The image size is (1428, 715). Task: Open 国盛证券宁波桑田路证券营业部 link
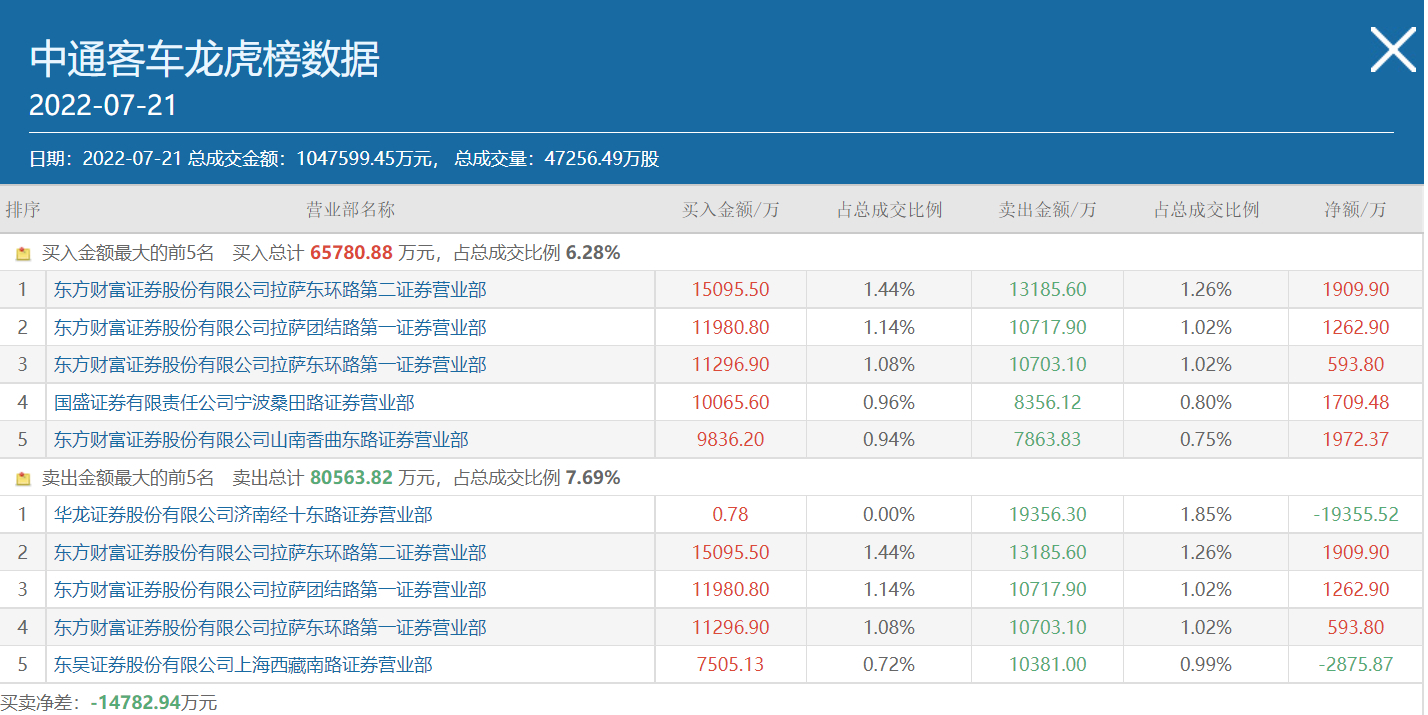pos(234,403)
